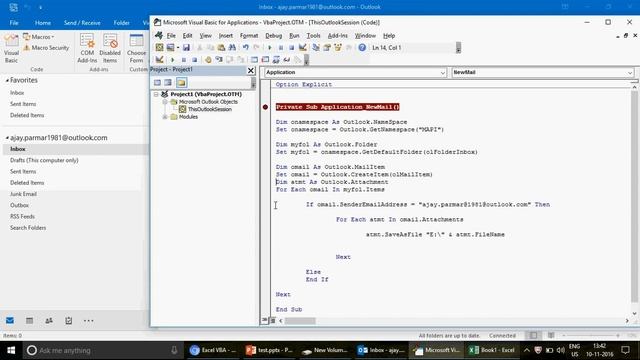The height and width of the screenshot is (360, 640).
Task: Open the Insert menu in VBA editor
Action: pyautogui.click(x=226, y=36)
